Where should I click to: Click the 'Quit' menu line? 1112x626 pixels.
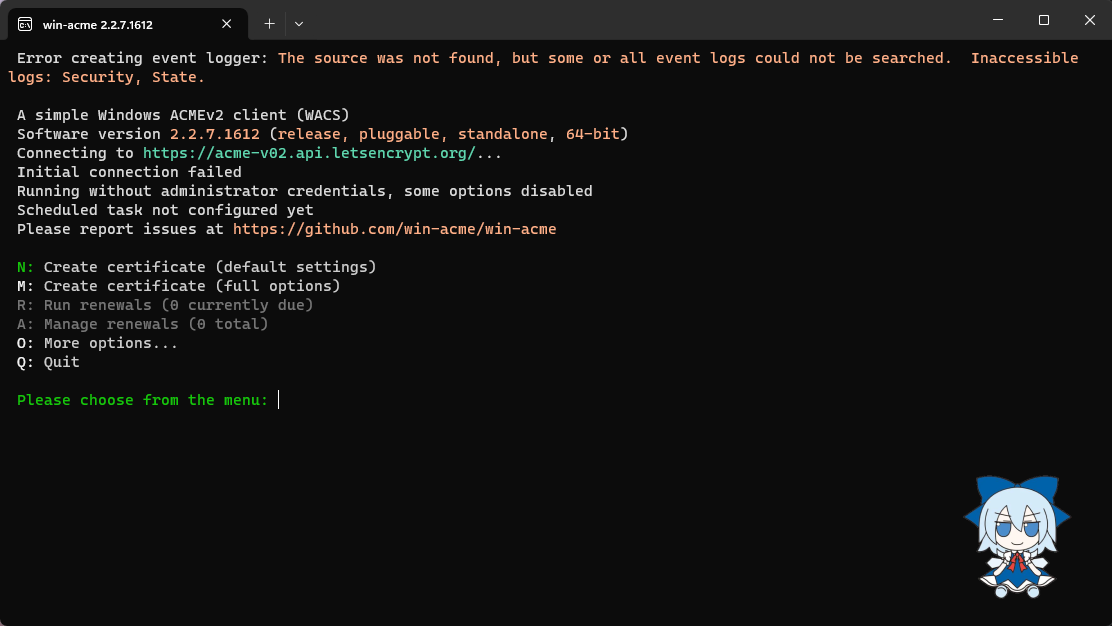48,362
